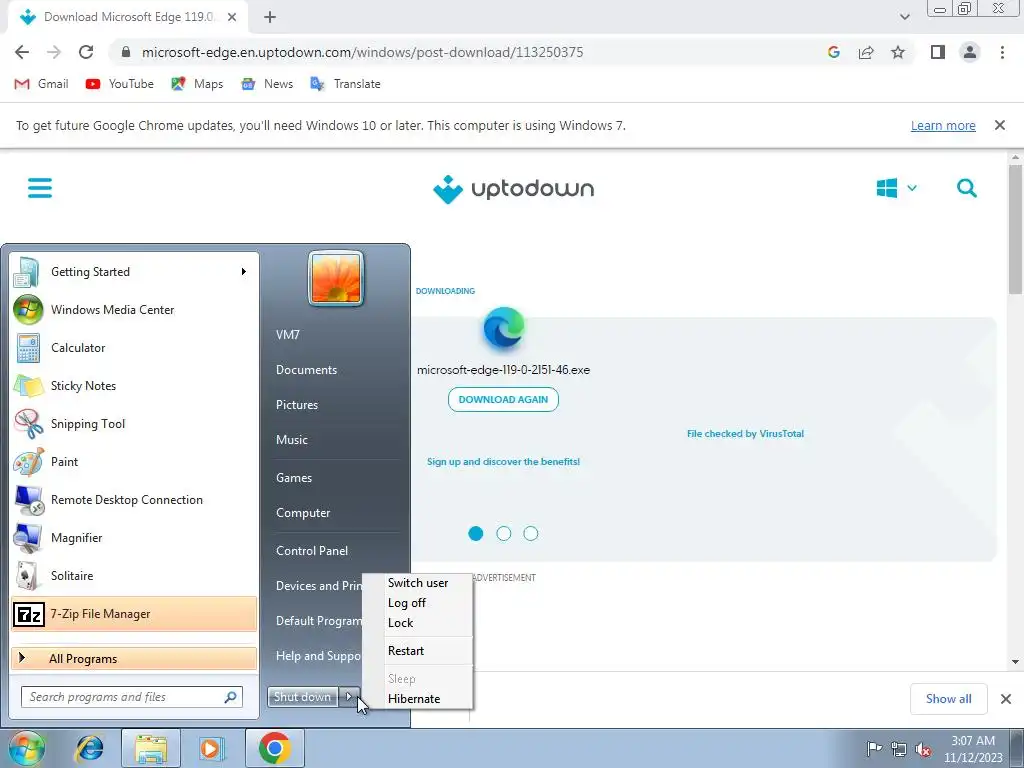
Task: Open File checked by VirusTotal link
Action: [745, 434]
